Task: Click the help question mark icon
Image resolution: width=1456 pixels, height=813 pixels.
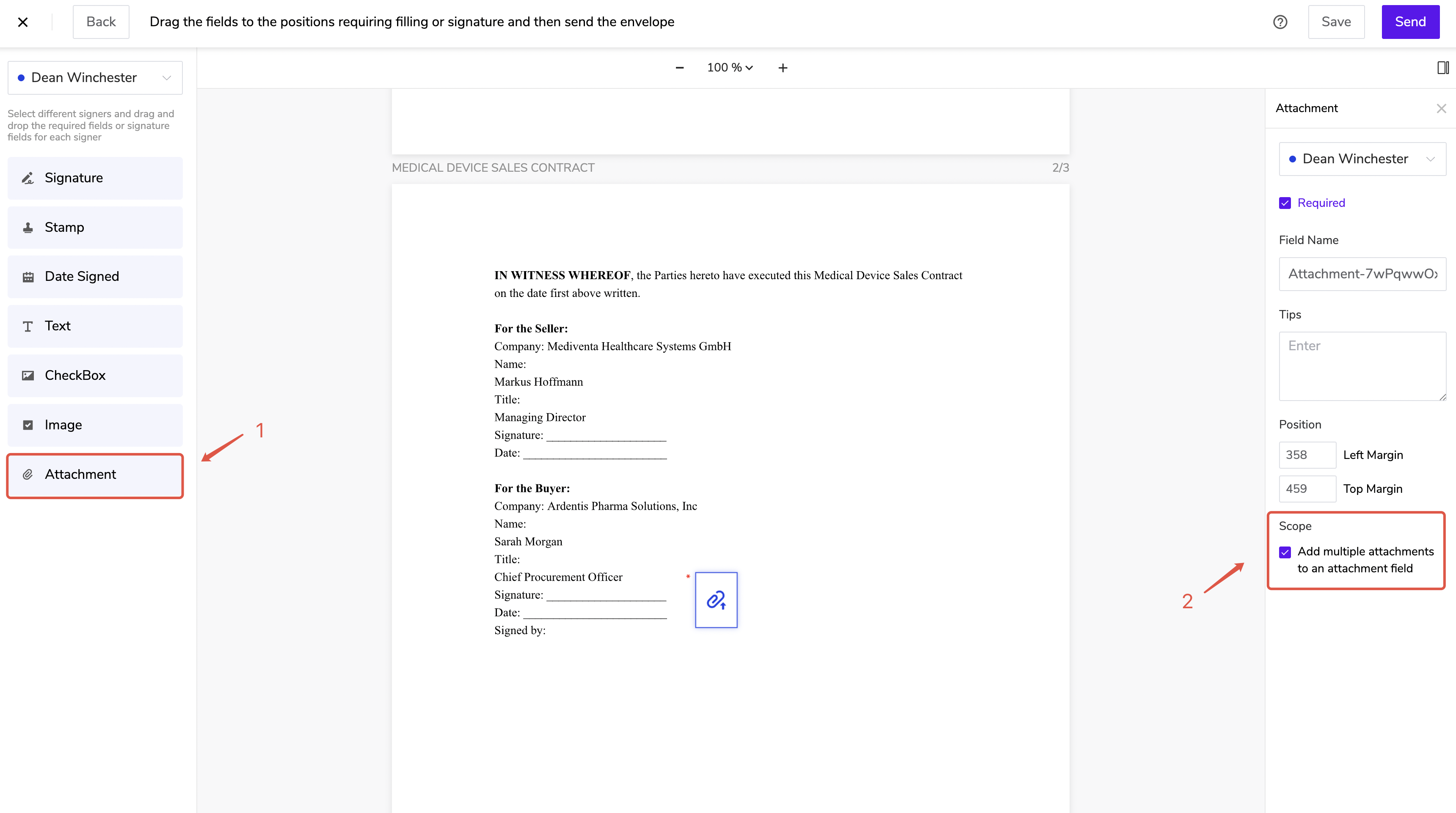Action: [x=1280, y=22]
